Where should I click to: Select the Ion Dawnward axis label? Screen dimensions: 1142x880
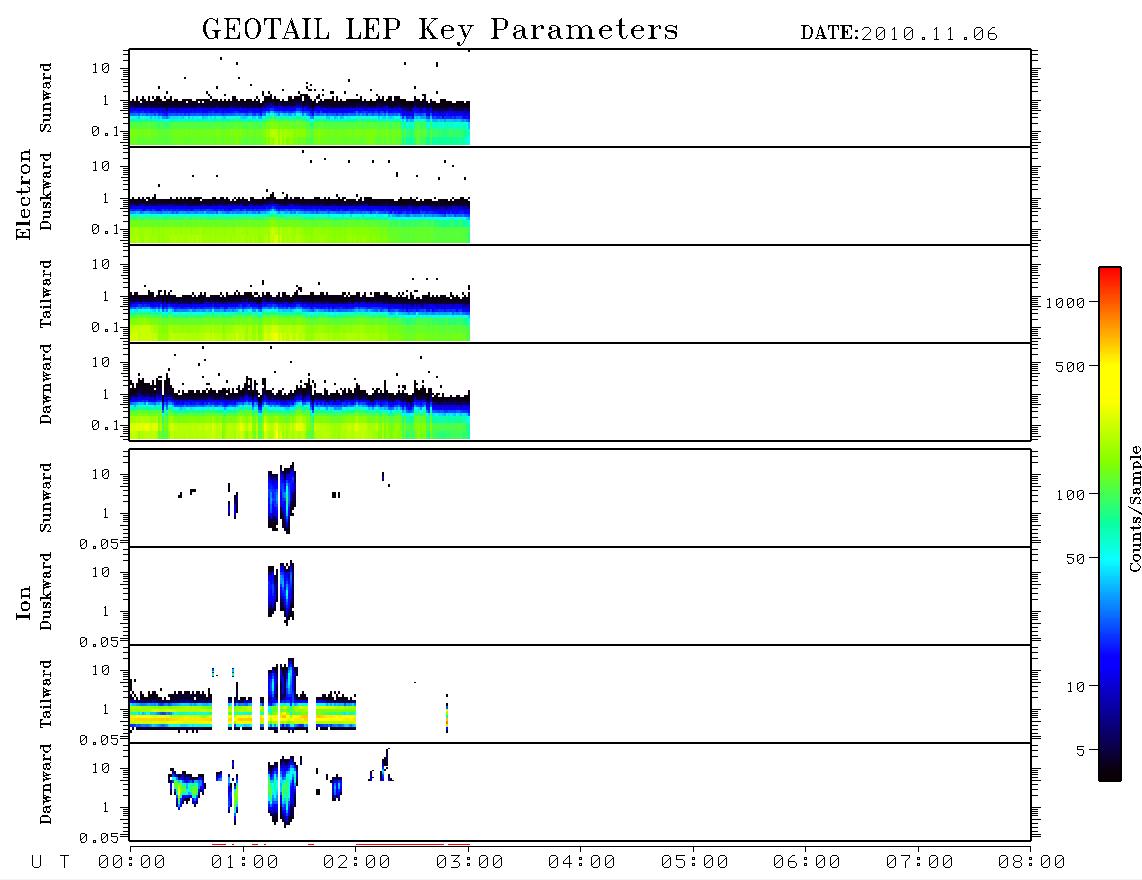[46, 784]
